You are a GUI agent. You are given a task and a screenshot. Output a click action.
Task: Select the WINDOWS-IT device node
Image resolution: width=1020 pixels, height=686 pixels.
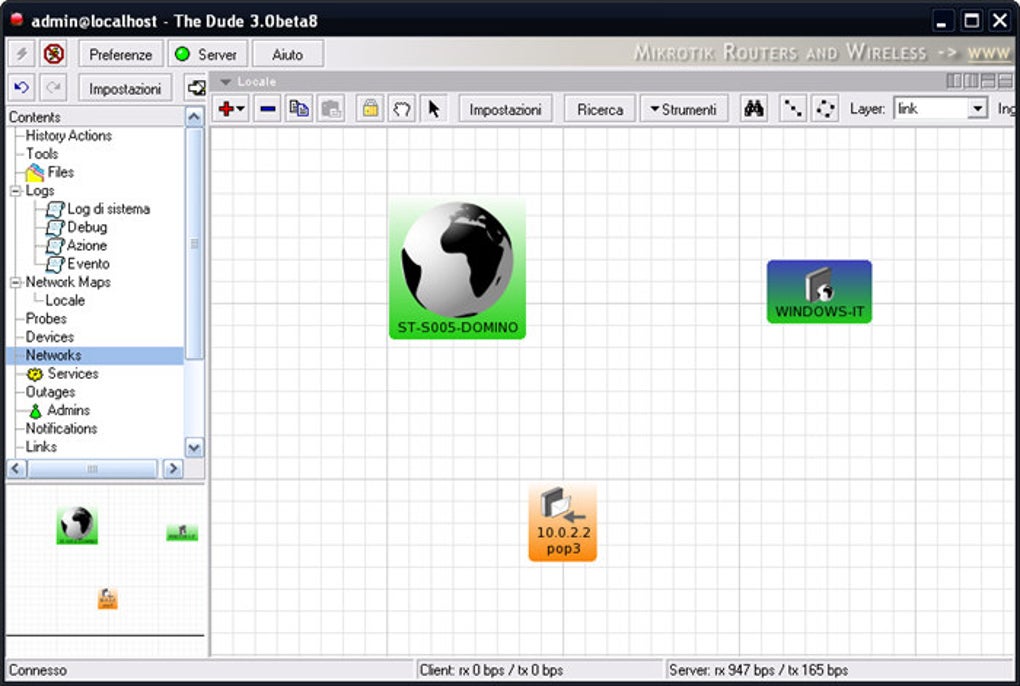tap(820, 291)
